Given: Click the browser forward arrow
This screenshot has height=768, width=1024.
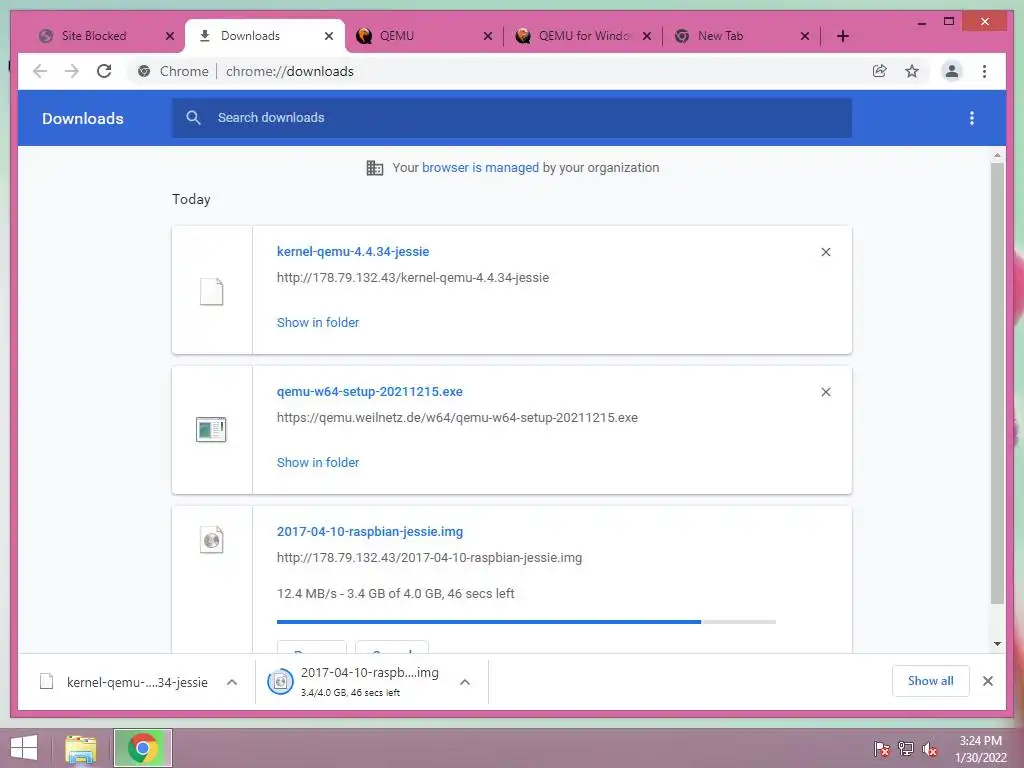Looking at the screenshot, I should pyautogui.click(x=72, y=71).
